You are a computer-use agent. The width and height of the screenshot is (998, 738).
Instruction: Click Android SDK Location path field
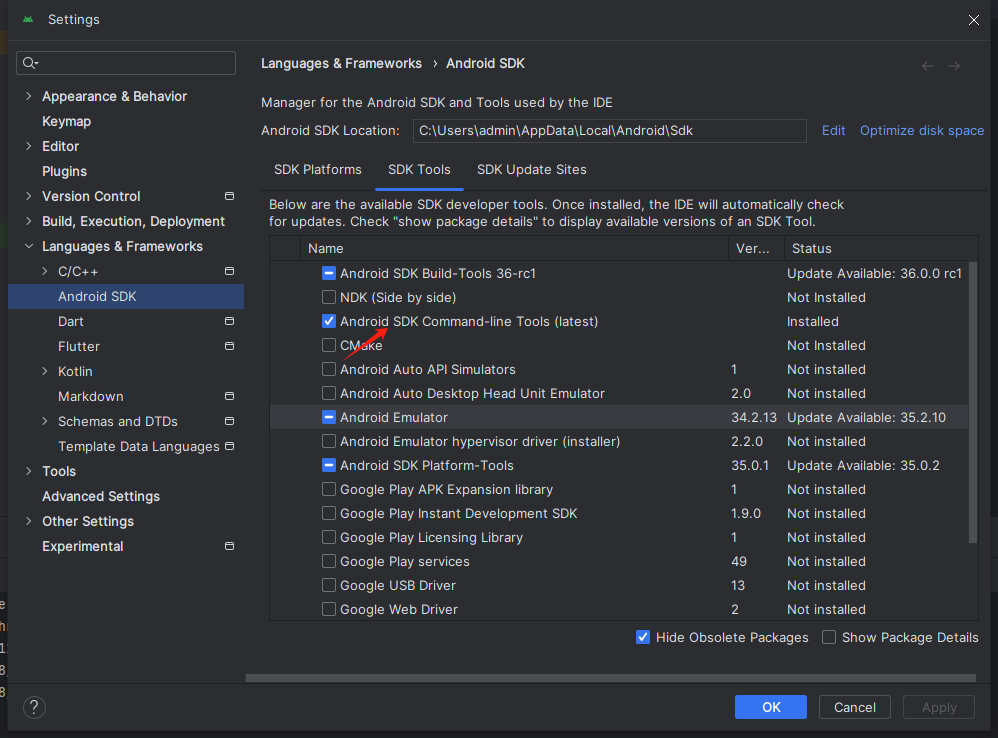click(x=610, y=130)
